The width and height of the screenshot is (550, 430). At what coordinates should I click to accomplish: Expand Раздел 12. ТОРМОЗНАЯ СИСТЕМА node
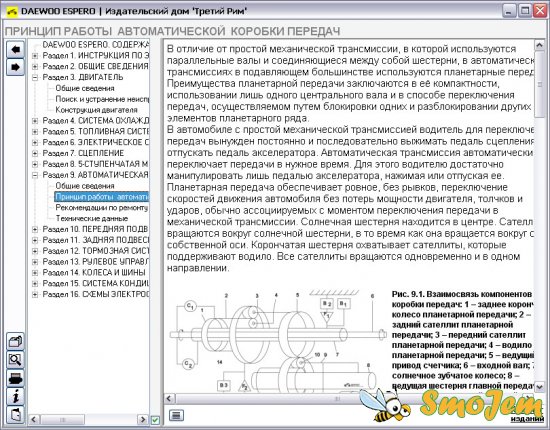[35, 251]
